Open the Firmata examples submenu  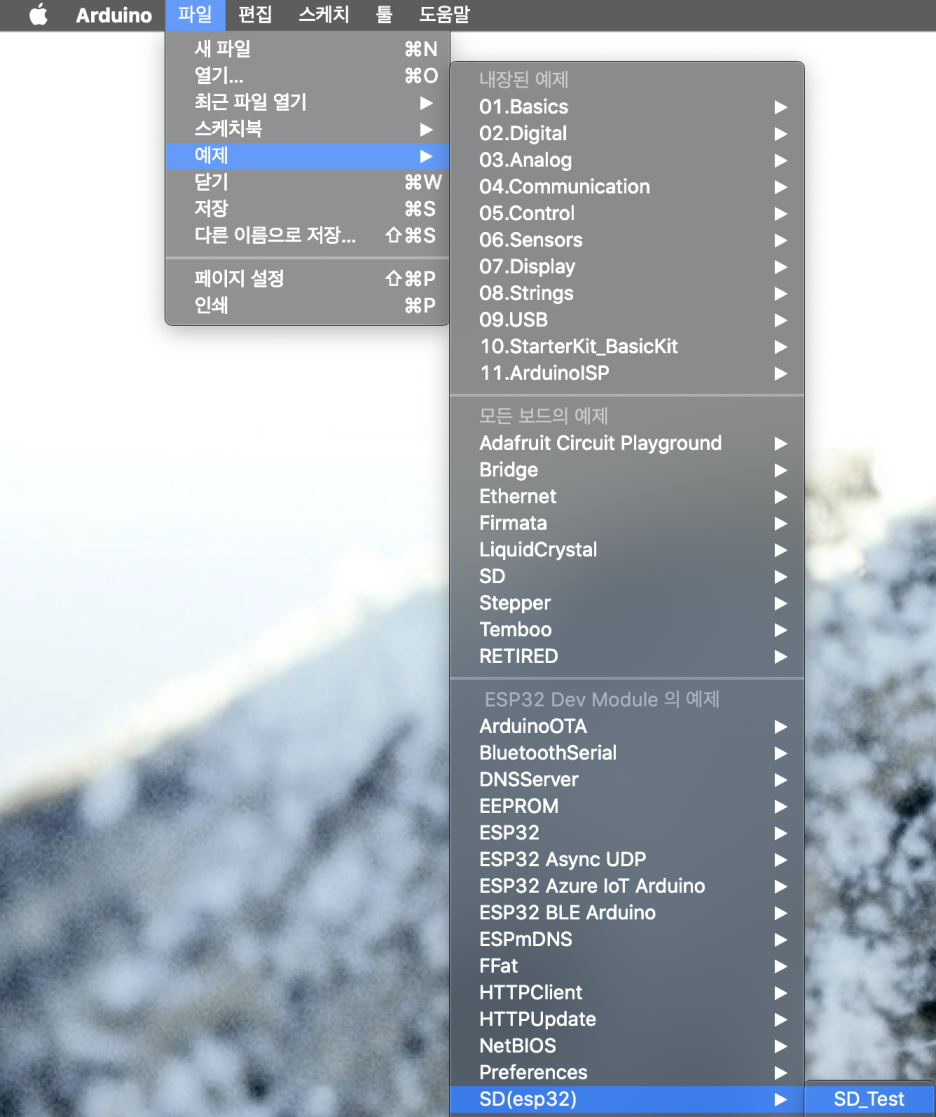point(627,523)
